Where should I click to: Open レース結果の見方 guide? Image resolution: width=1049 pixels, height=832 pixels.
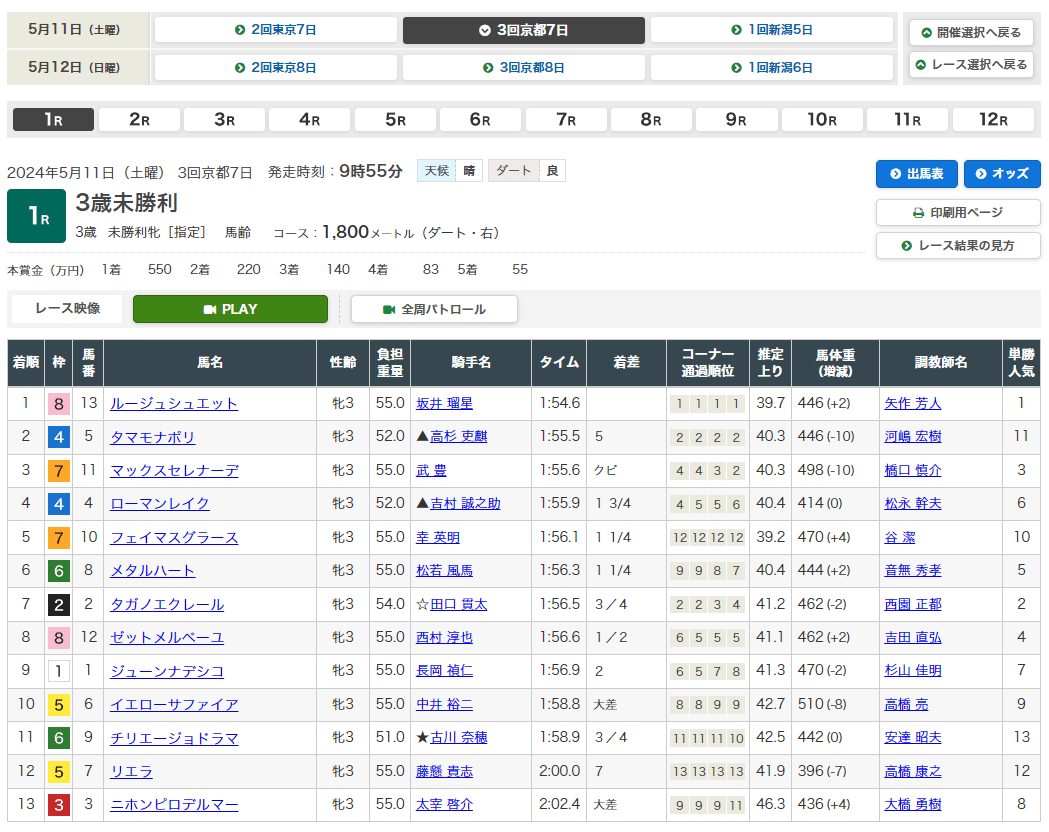[x=957, y=246]
